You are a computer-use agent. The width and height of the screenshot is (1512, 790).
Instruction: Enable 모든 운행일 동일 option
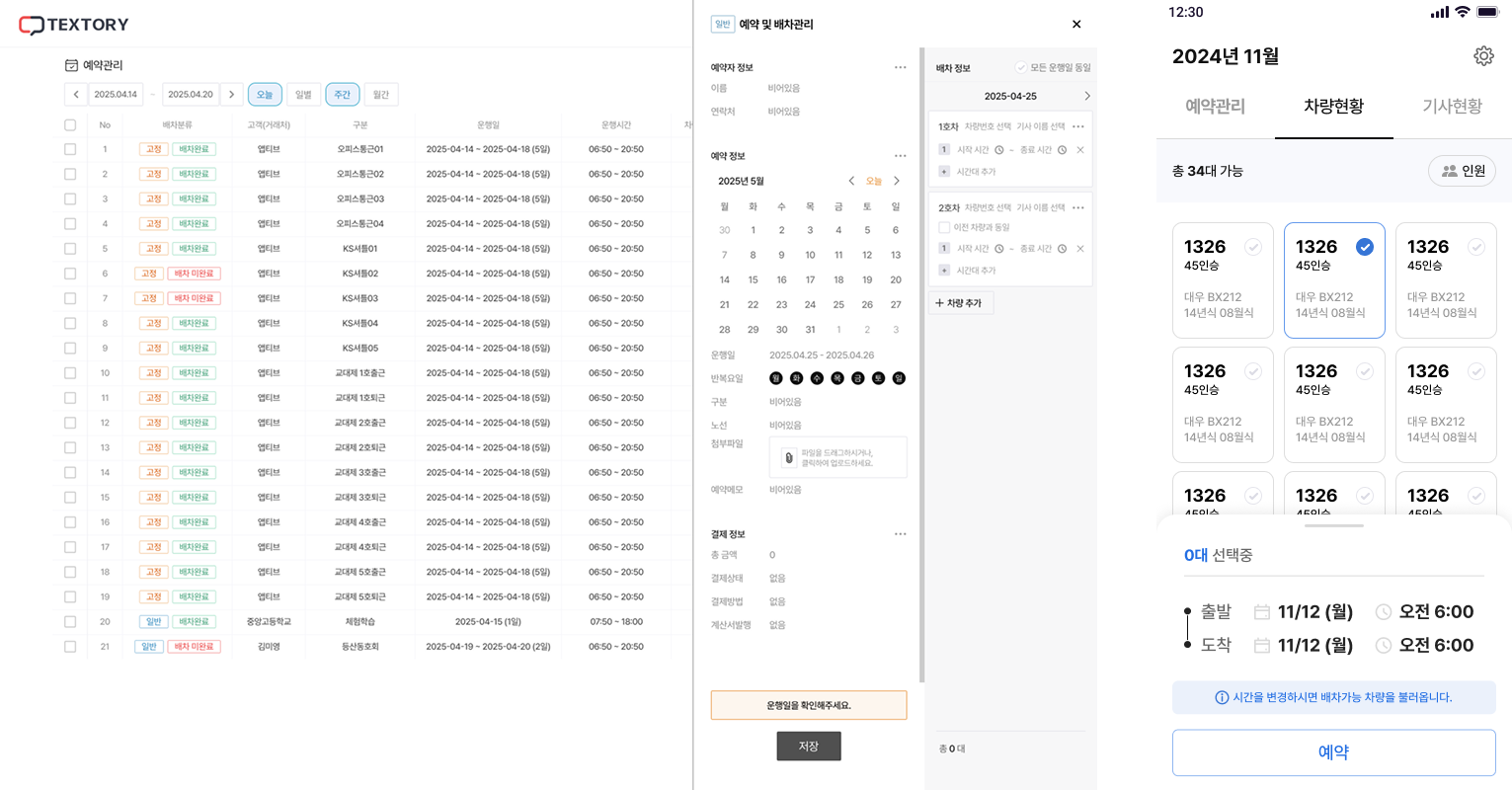point(1021,67)
